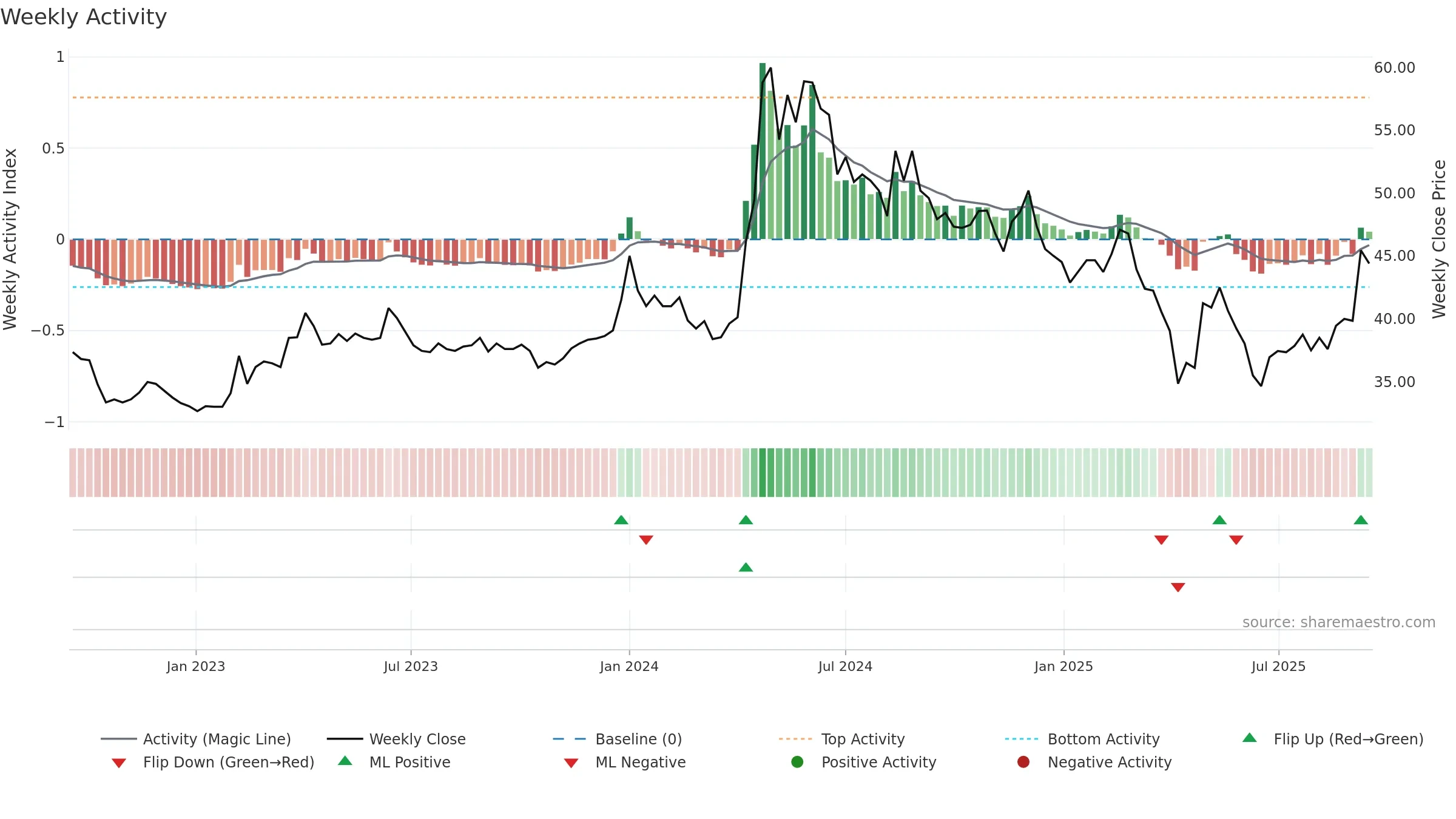Click the Jul 2023 x-axis label
This screenshot has height=819, width=1456.
coord(411,666)
